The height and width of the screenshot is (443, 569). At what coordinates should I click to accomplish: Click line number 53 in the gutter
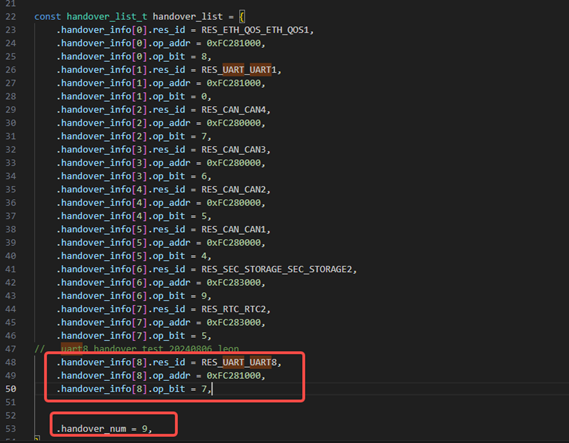pos(11,429)
